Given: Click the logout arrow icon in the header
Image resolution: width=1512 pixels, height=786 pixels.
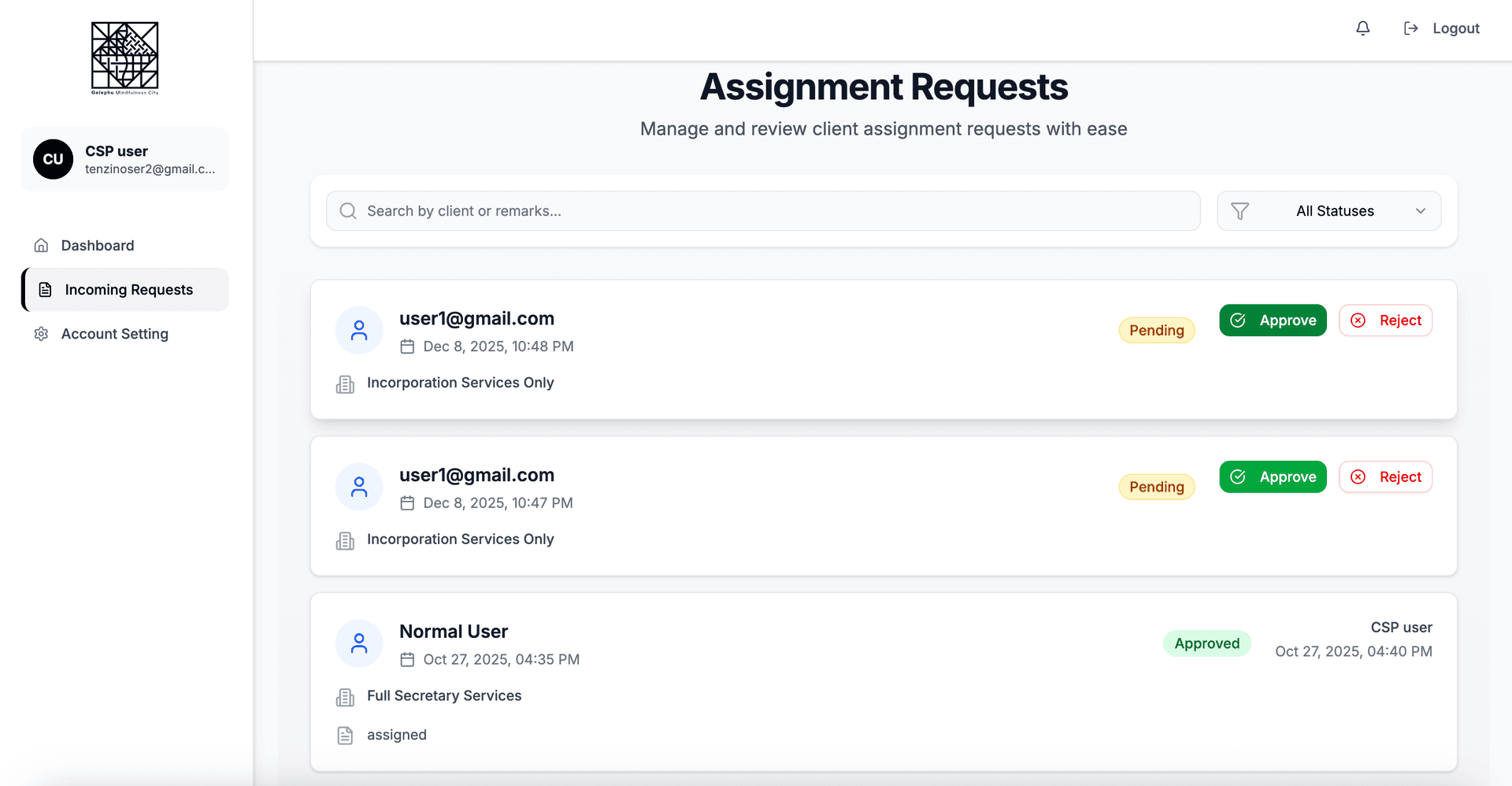Looking at the screenshot, I should coord(1410,28).
